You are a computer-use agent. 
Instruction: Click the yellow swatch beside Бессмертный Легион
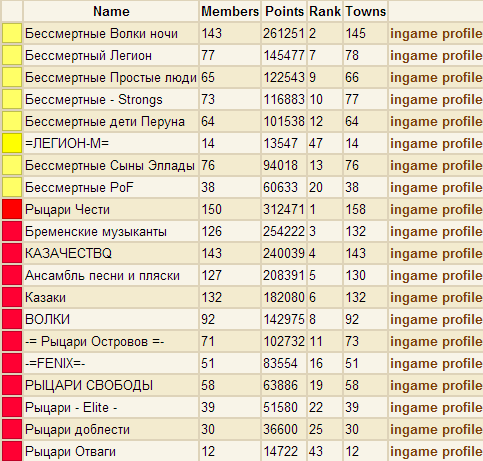pyautogui.click(x=12, y=55)
